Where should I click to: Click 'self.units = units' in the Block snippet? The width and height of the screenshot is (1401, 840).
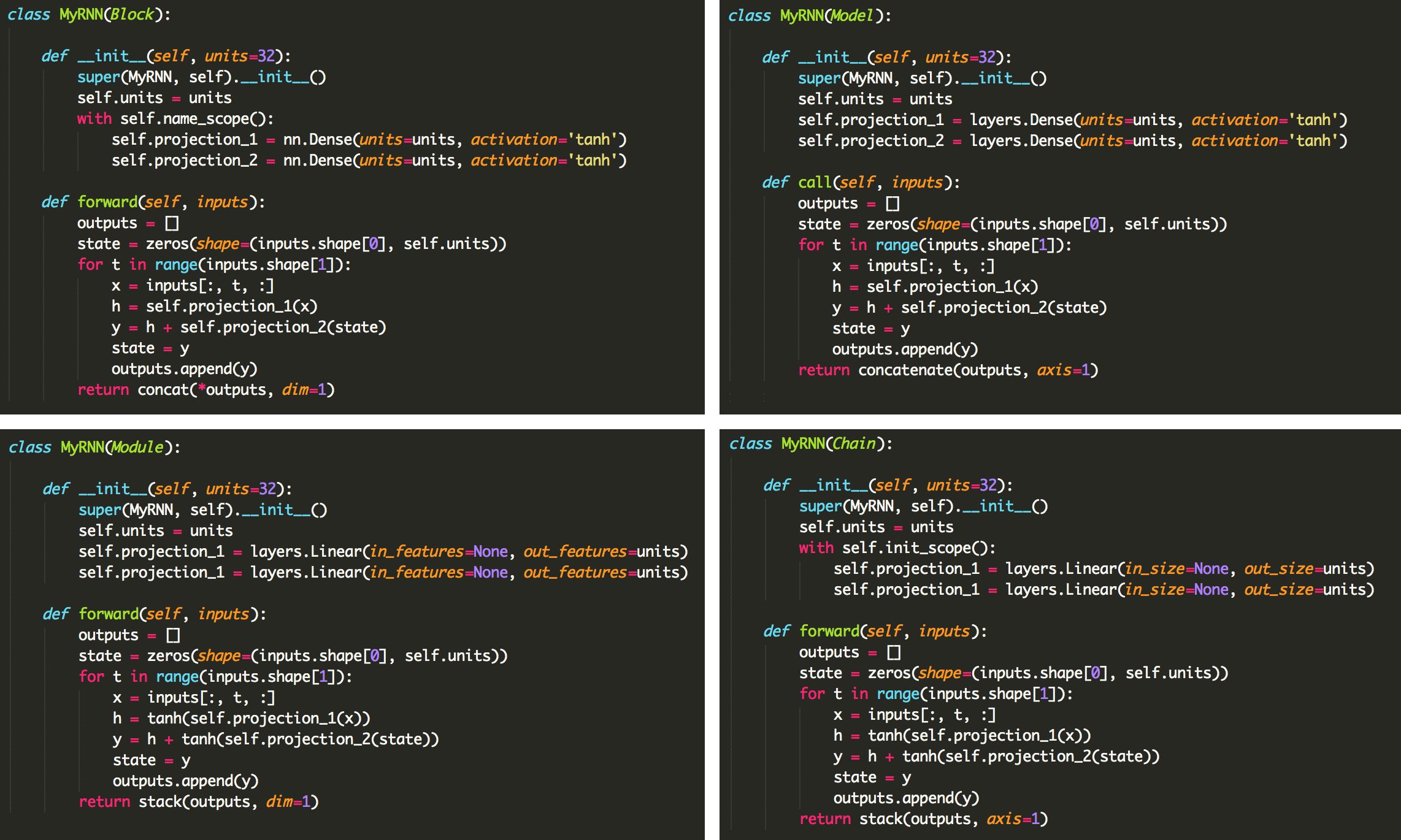point(155,98)
